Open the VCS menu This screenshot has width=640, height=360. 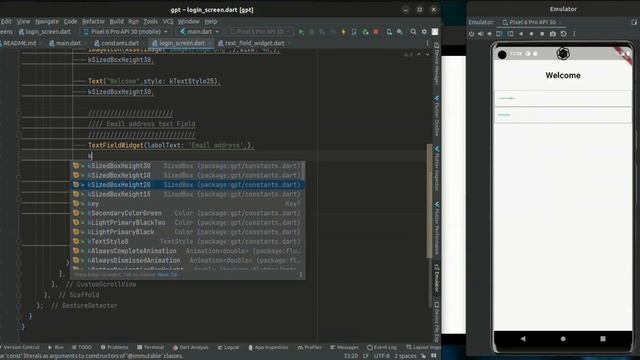coord(168,21)
